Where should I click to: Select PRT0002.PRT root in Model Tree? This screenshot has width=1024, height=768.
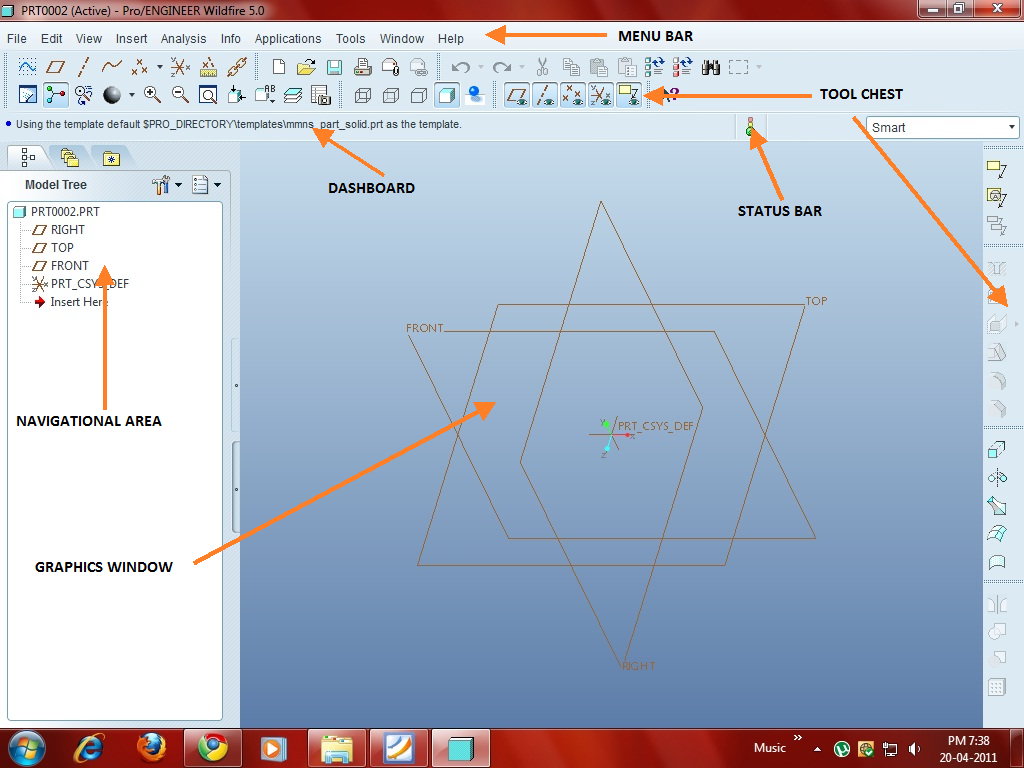click(65, 212)
